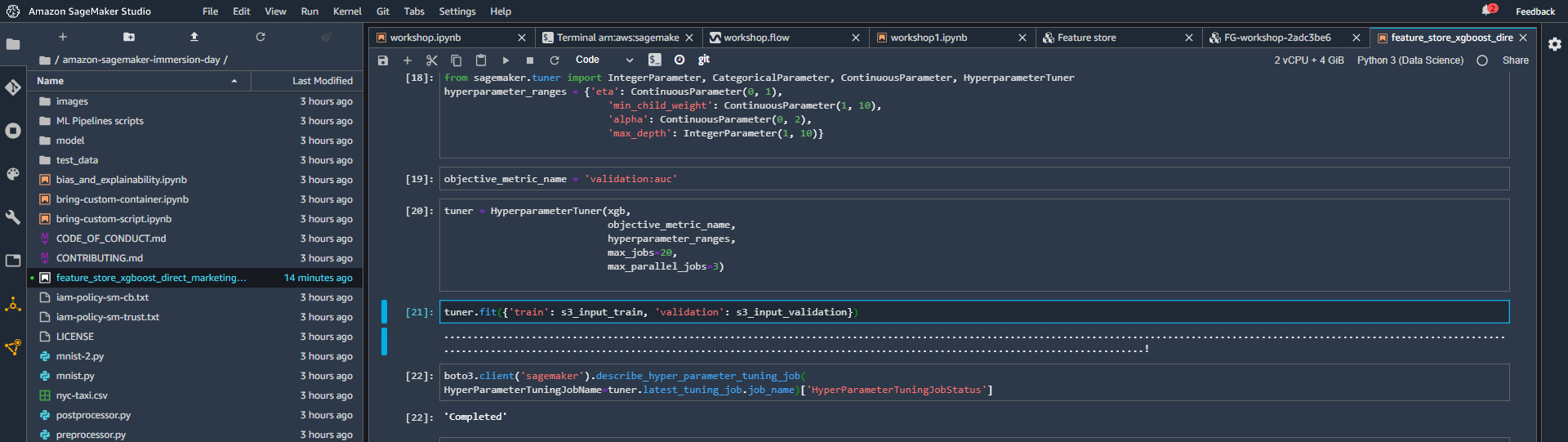Image resolution: width=1568 pixels, height=442 pixels.
Task: Open the images folder
Action: coord(195,101)
